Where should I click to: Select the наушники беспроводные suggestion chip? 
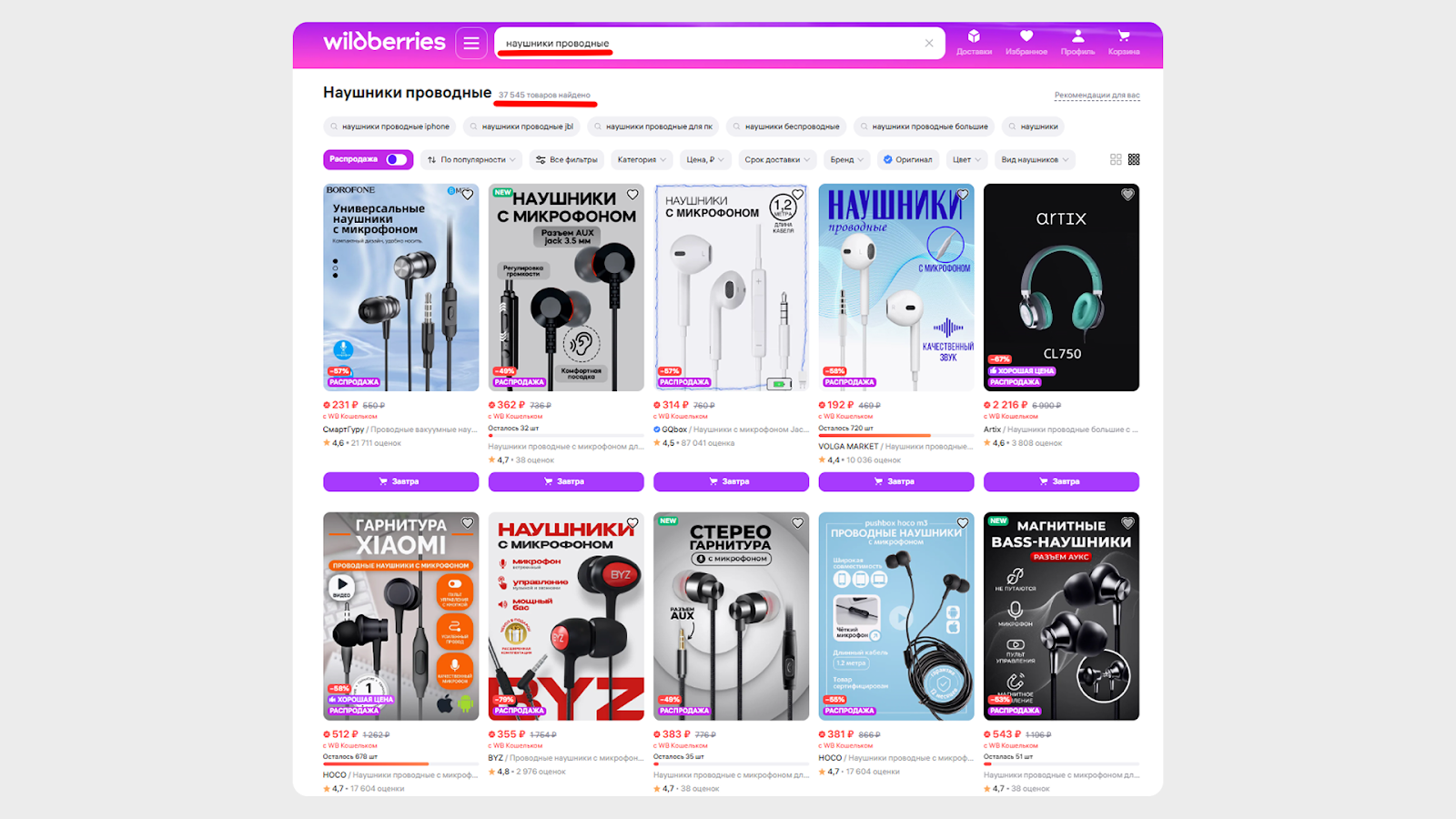[786, 126]
